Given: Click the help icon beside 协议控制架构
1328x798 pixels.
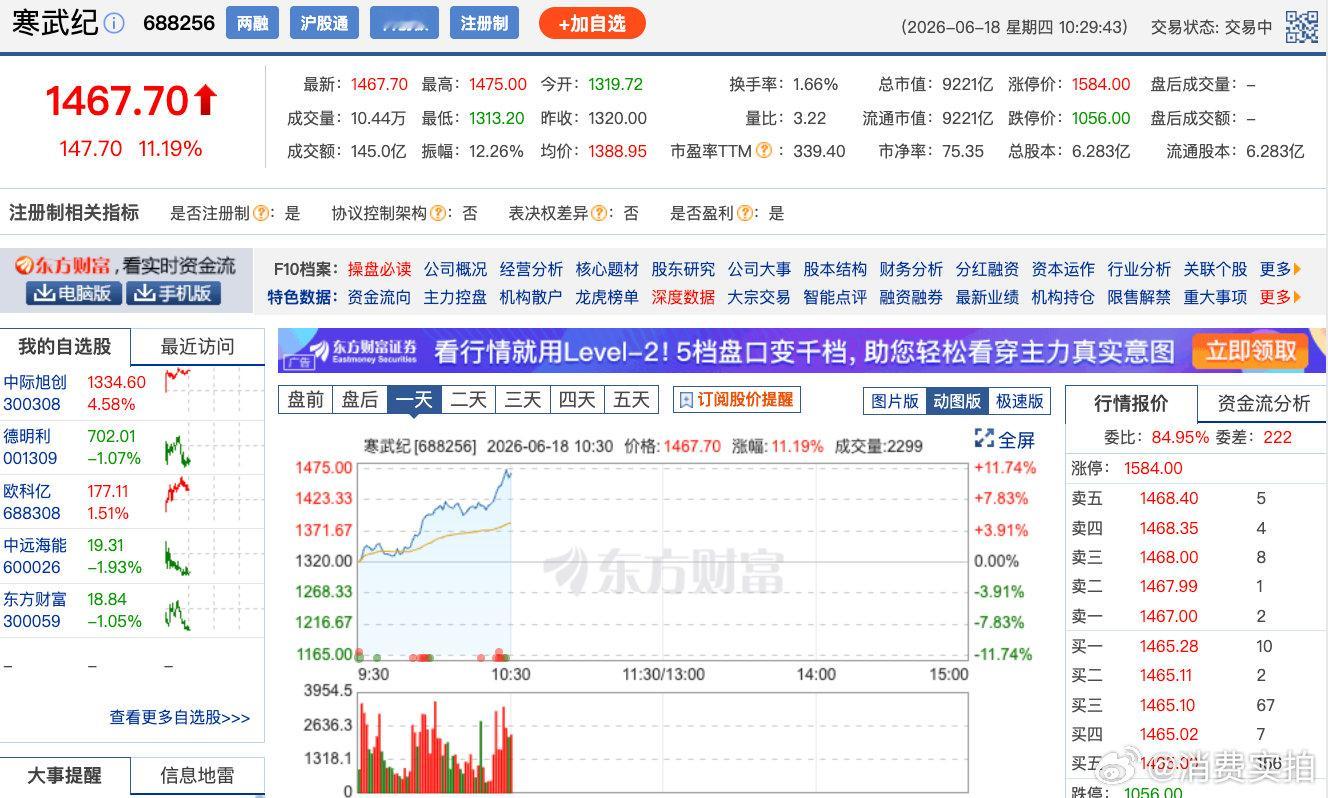Looking at the screenshot, I should pyautogui.click(x=436, y=213).
